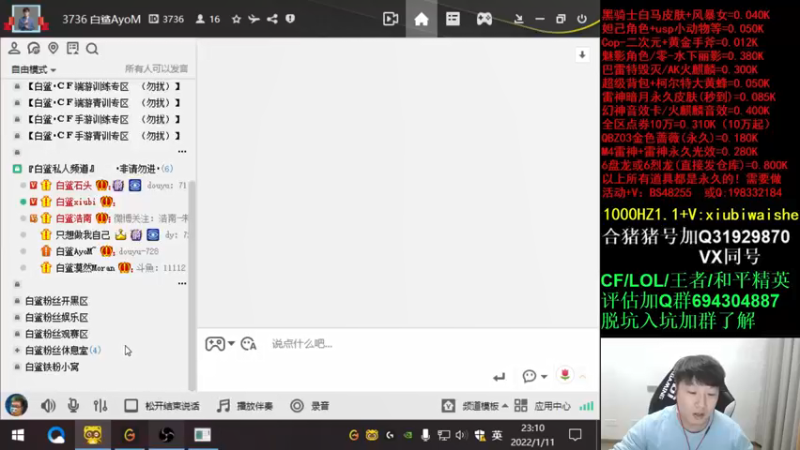
Task: Open the report shield icon
Action: pyautogui.click(x=290, y=19)
